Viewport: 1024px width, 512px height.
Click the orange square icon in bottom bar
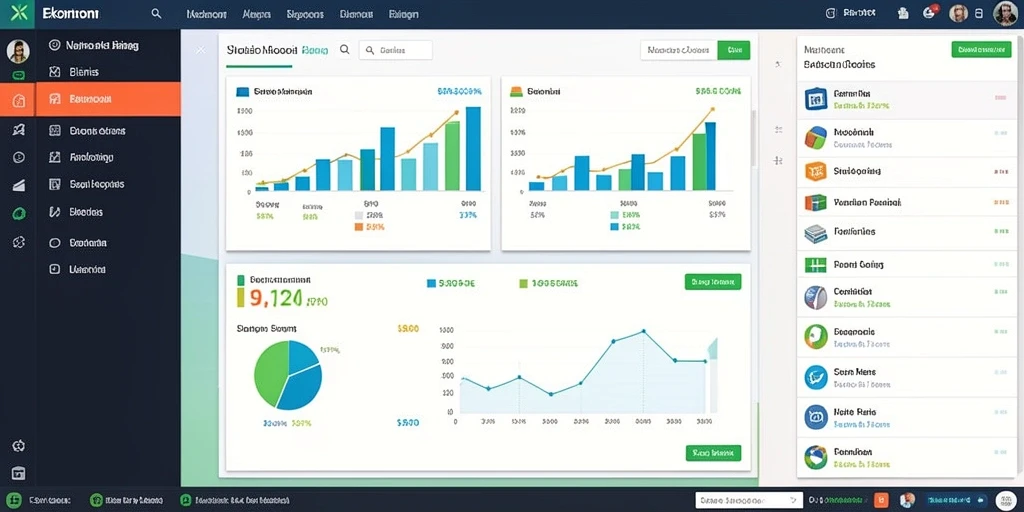(x=881, y=500)
